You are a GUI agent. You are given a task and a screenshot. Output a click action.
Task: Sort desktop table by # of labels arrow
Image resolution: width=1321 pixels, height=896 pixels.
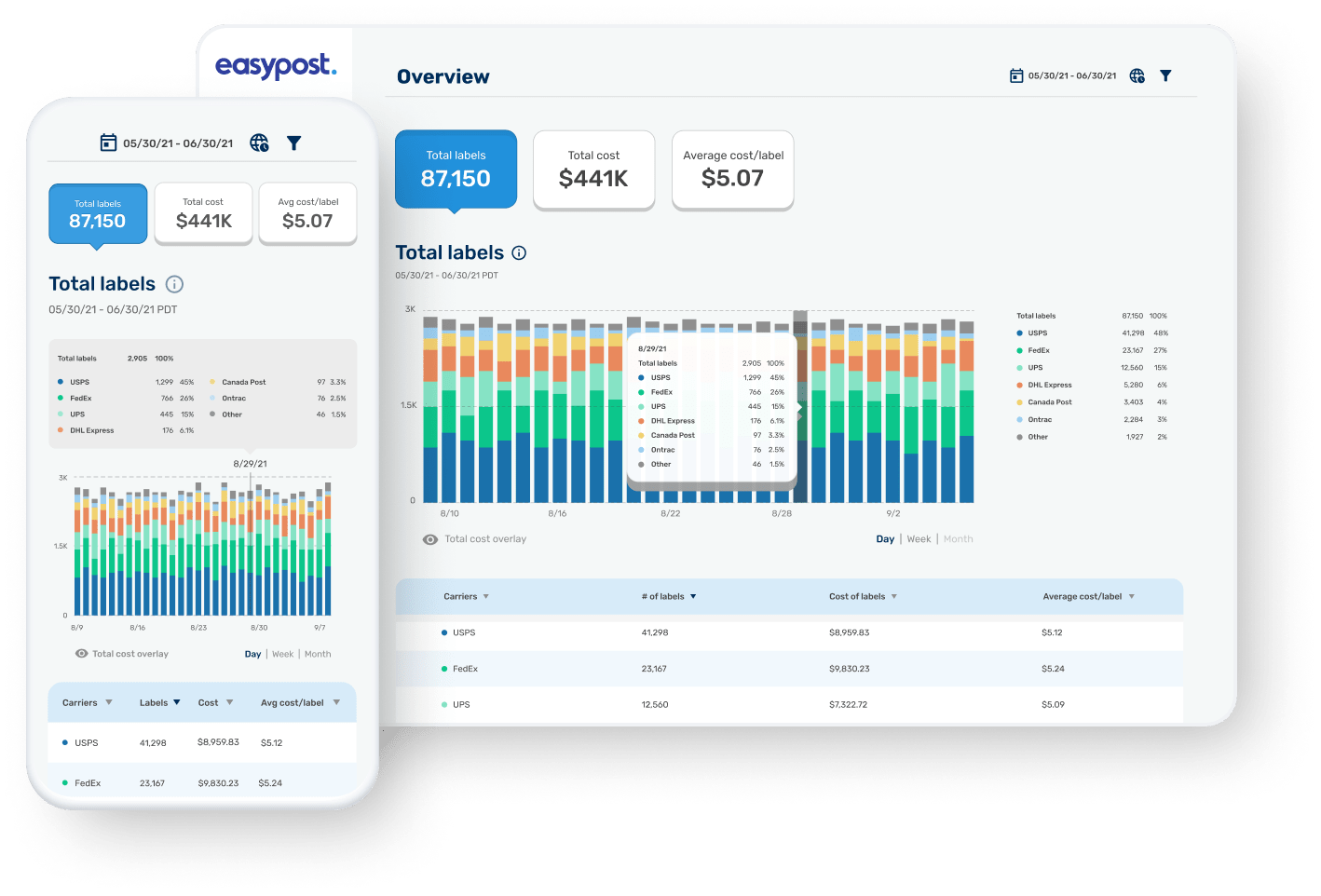(693, 597)
